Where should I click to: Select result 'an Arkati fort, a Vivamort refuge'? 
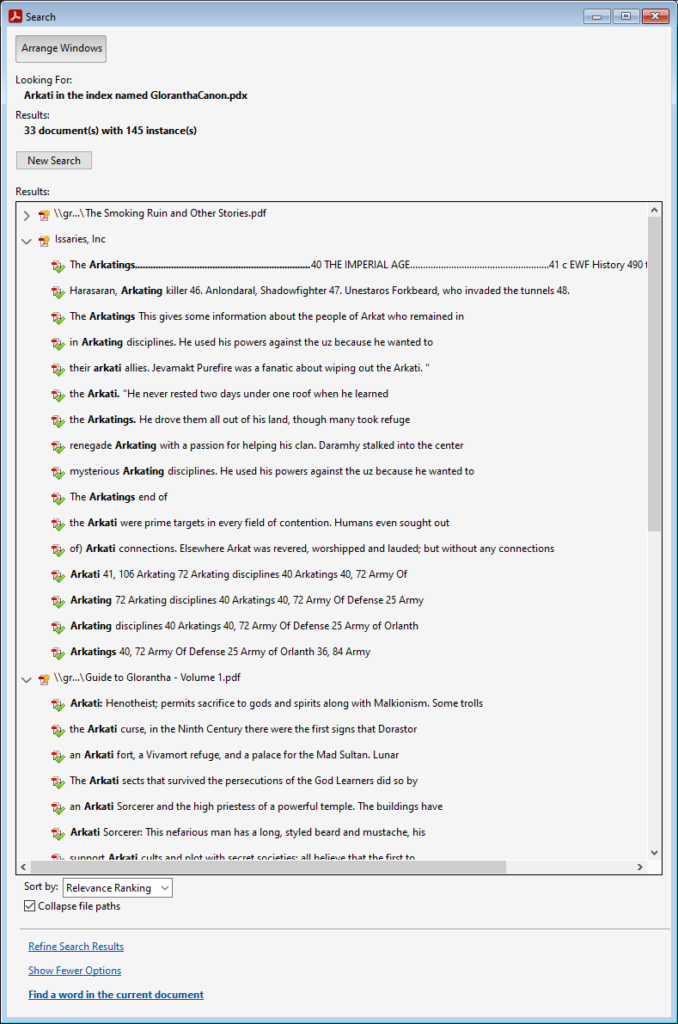(234, 755)
